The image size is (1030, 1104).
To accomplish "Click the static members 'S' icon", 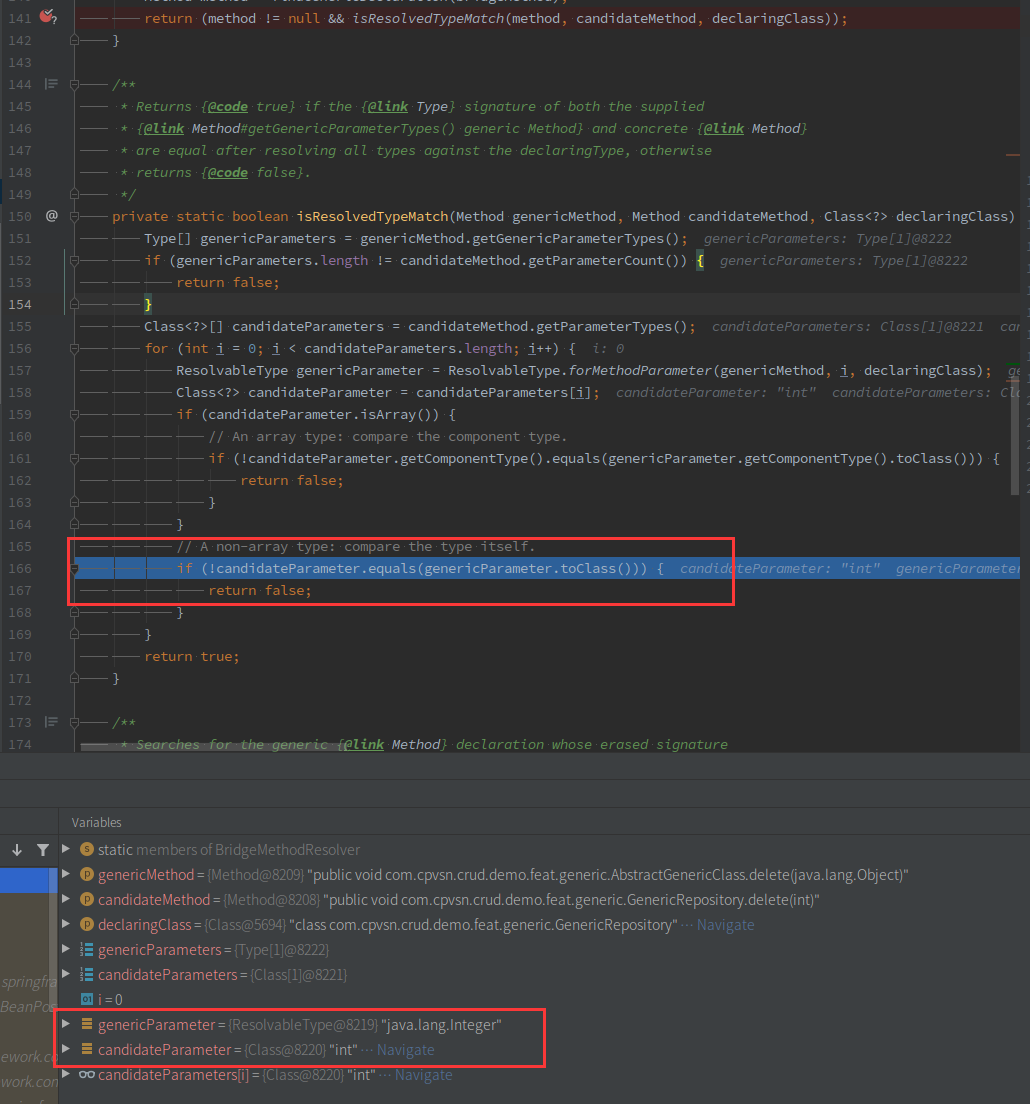I will [x=87, y=849].
